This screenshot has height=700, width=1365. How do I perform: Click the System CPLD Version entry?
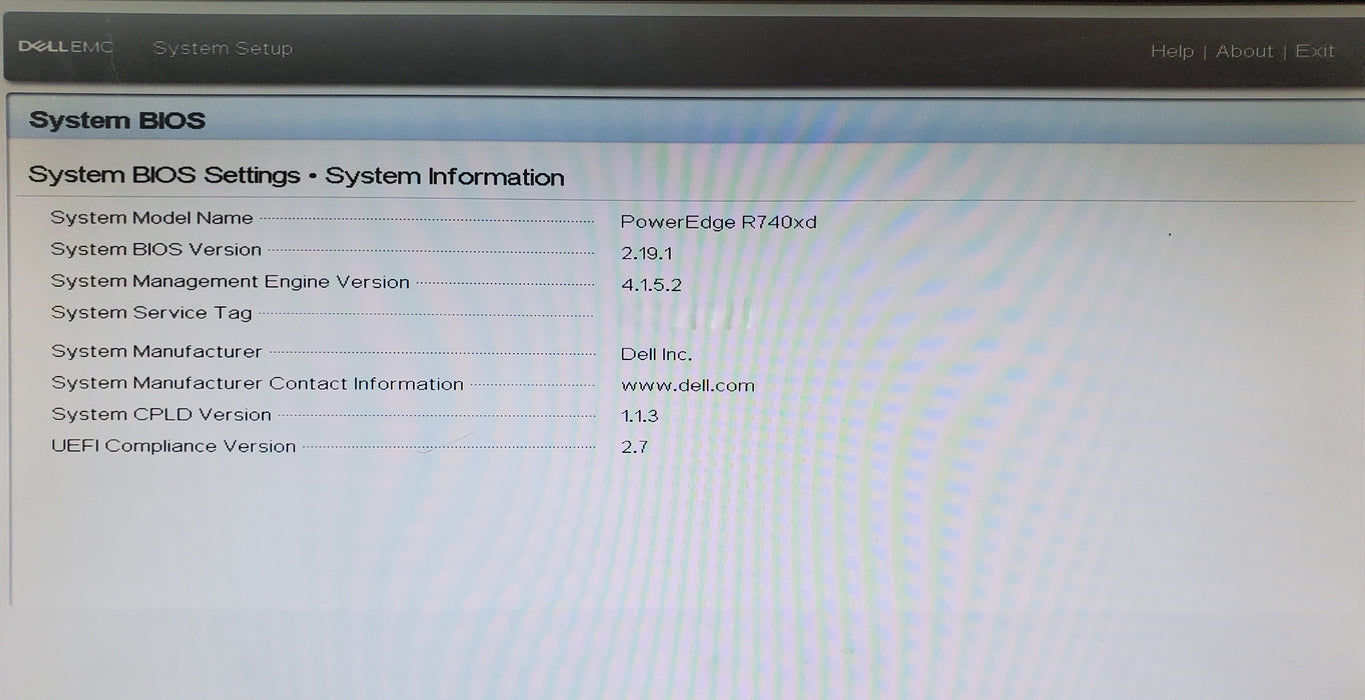161,414
